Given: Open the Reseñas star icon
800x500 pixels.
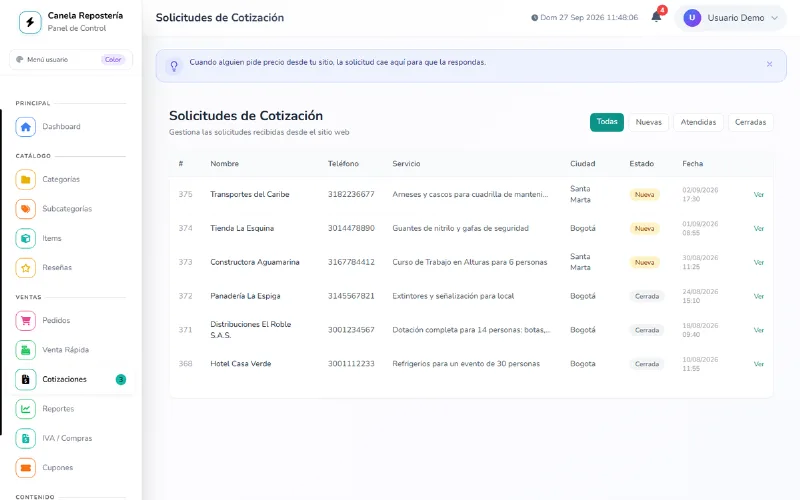Looking at the screenshot, I should (26, 267).
